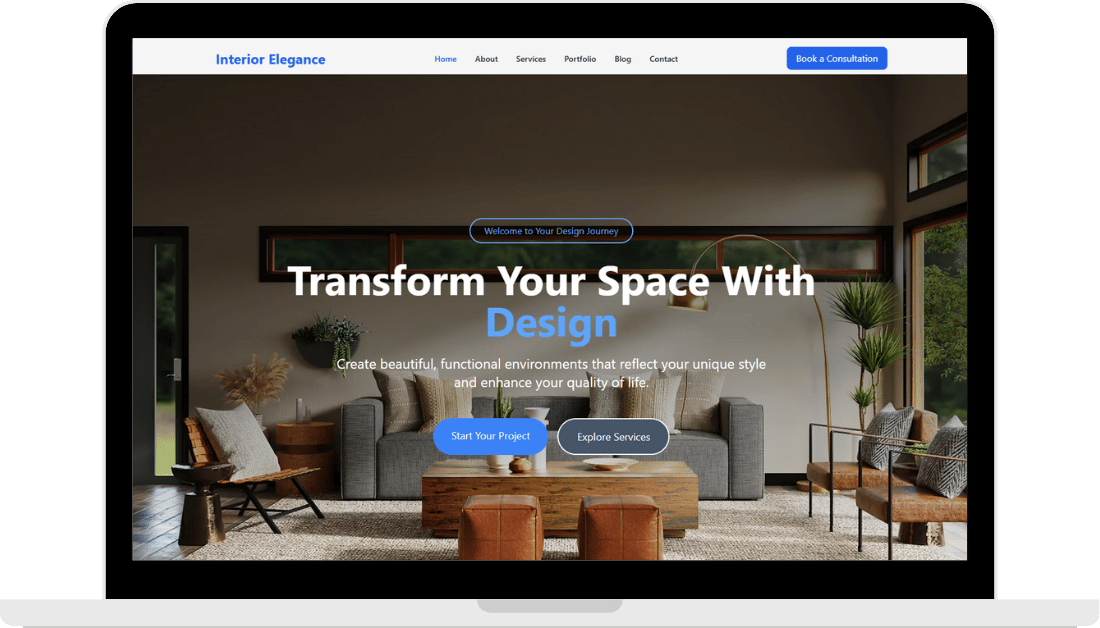
Task: Select the Start Your Project button
Action: pos(490,436)
